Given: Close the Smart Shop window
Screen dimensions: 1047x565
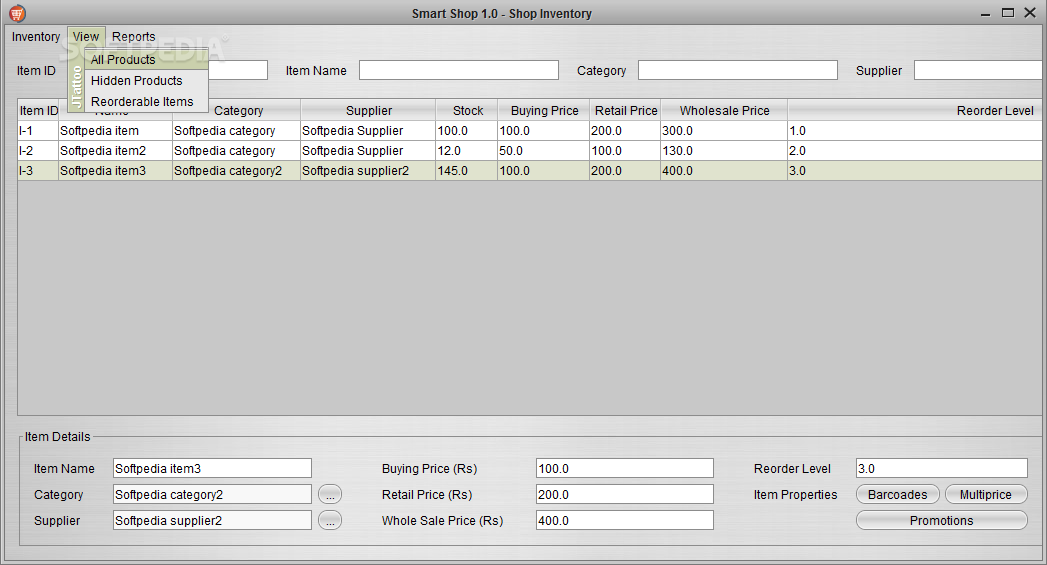Looking at the screenshot, I should coord(1030,13).
